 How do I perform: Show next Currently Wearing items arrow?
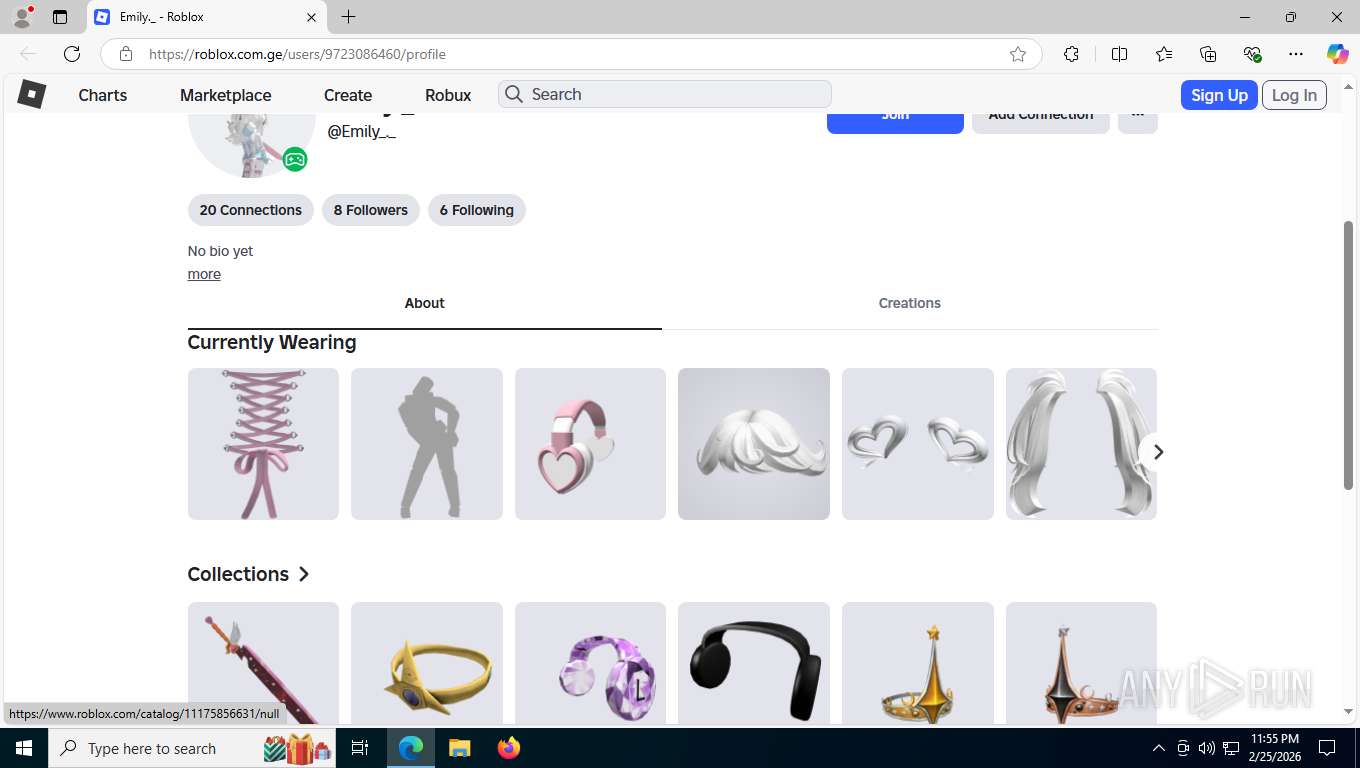point(1158,452)
